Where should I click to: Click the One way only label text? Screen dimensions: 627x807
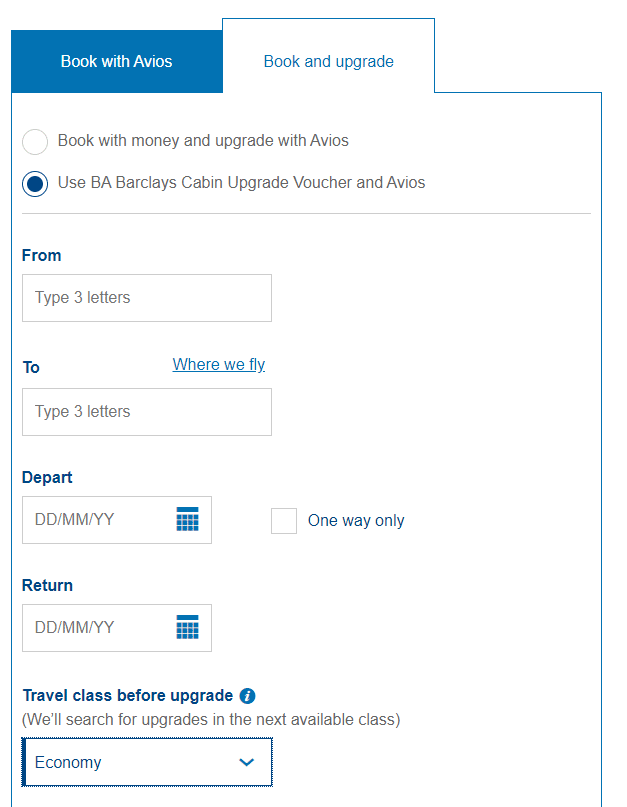[355, 520]
